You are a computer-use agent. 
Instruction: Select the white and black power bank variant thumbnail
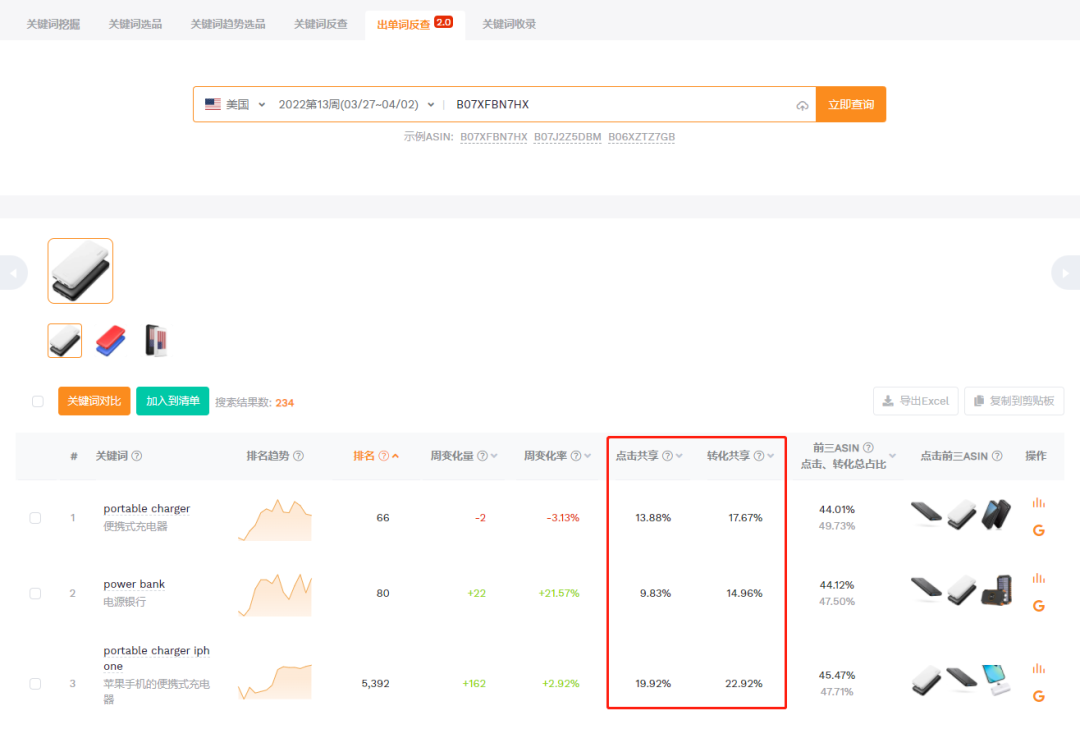65,340
